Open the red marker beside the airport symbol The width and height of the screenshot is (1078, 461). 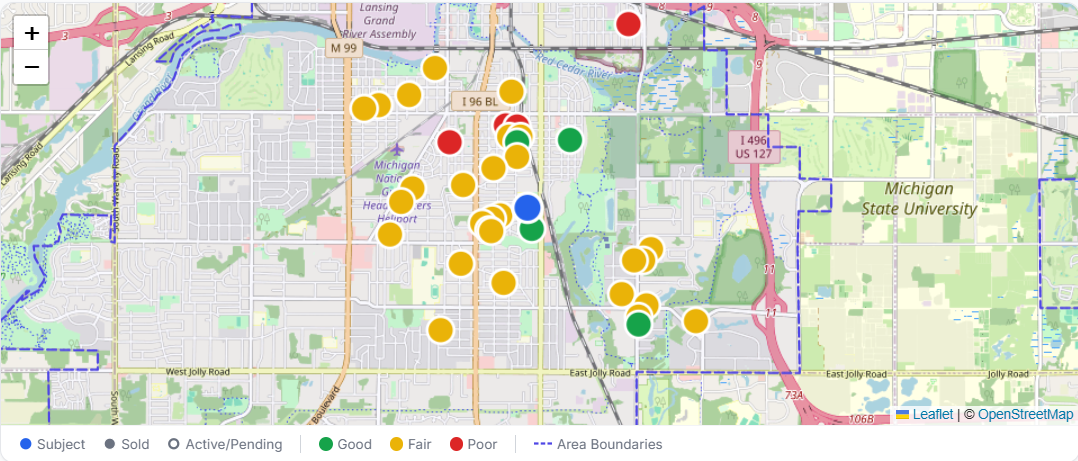click(x=450, y=142)
